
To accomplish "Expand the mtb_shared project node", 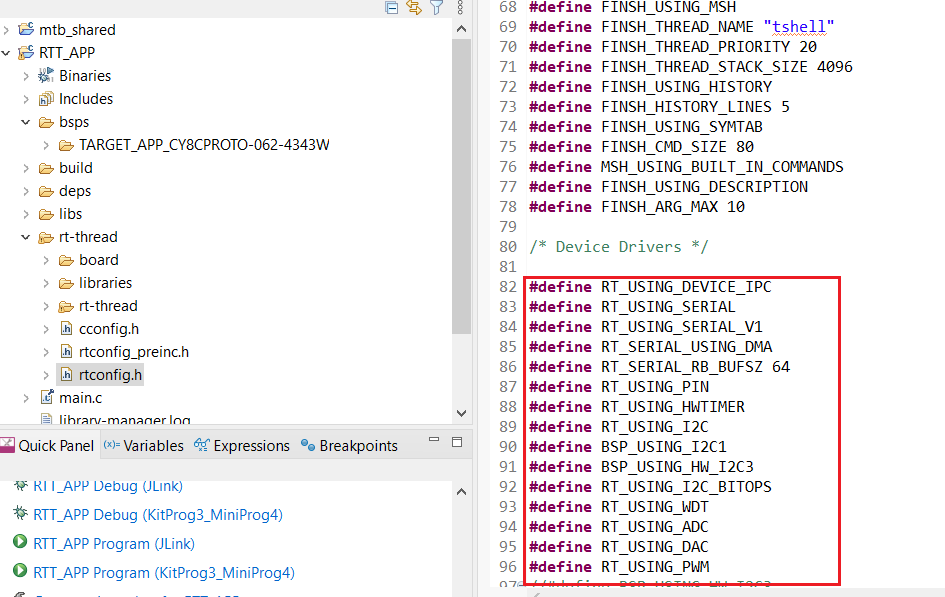I will [x=8, y=29].
